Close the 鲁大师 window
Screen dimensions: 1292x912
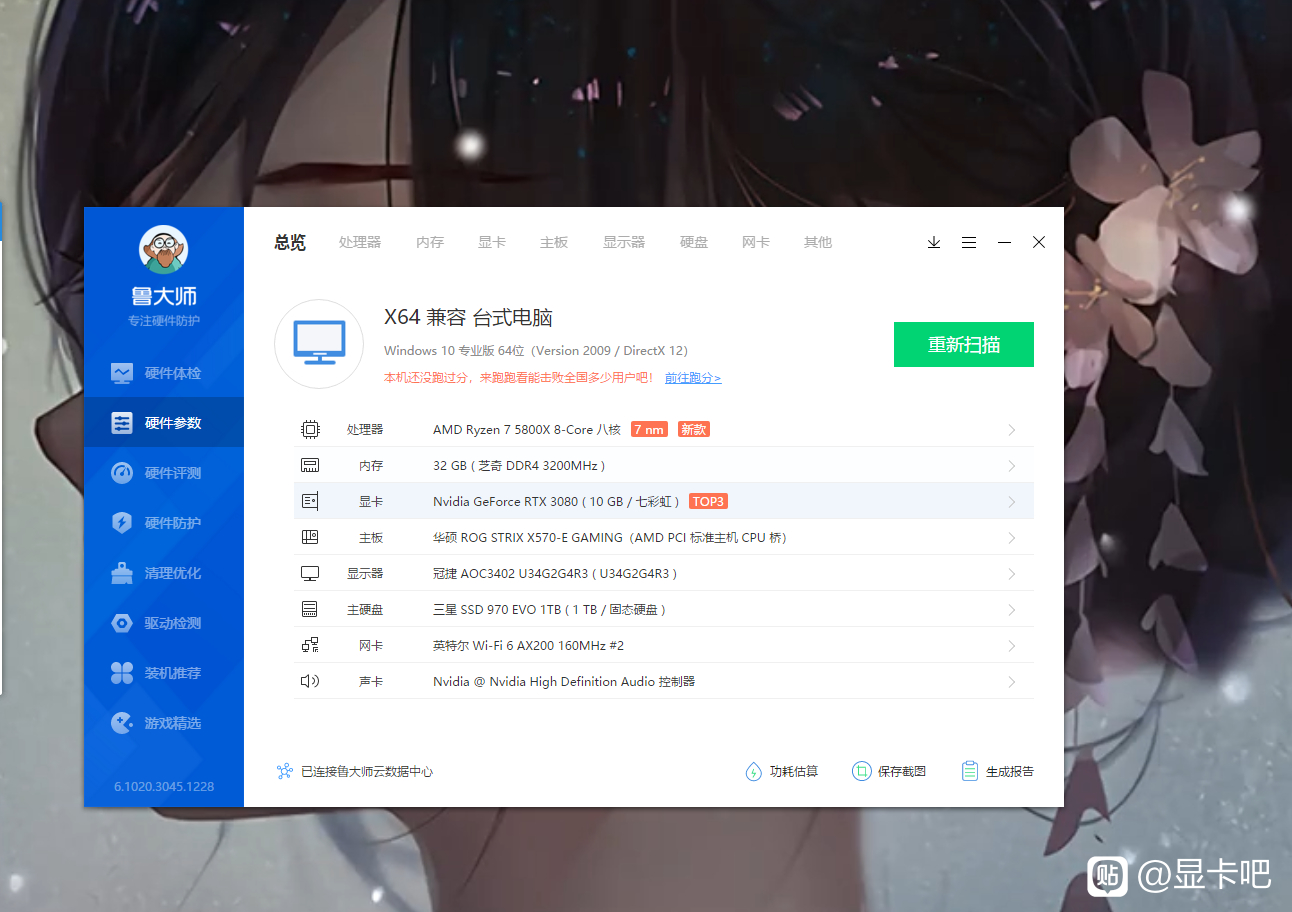pyautogui.click(x=1039, y=242)
